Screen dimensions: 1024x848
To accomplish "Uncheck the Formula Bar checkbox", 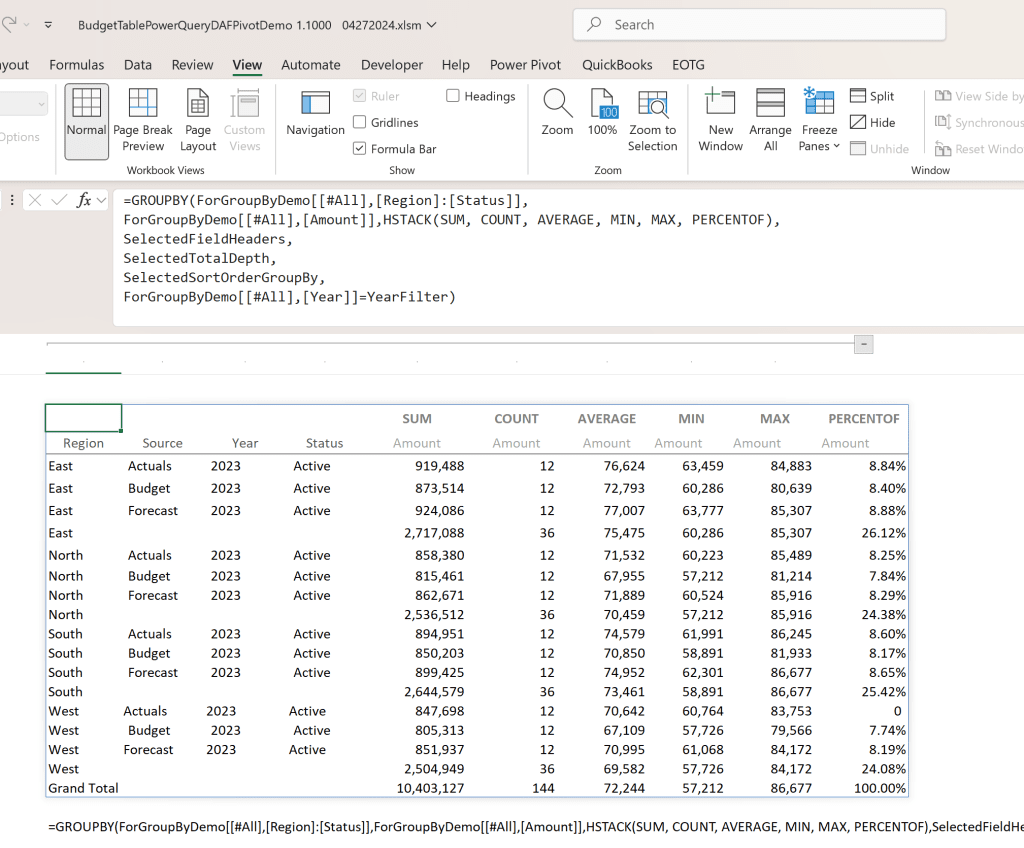I will (360, 148).
